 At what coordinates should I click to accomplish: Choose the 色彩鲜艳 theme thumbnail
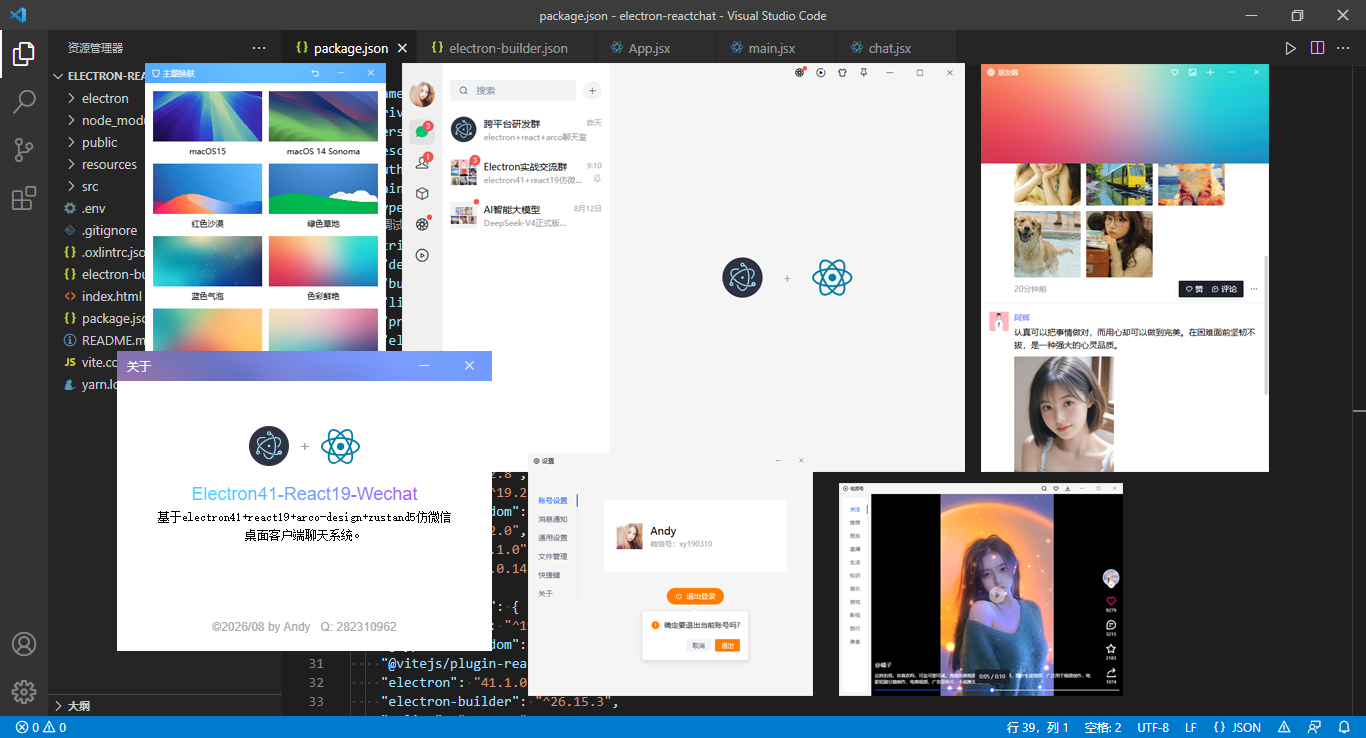[x=323, y=261]
